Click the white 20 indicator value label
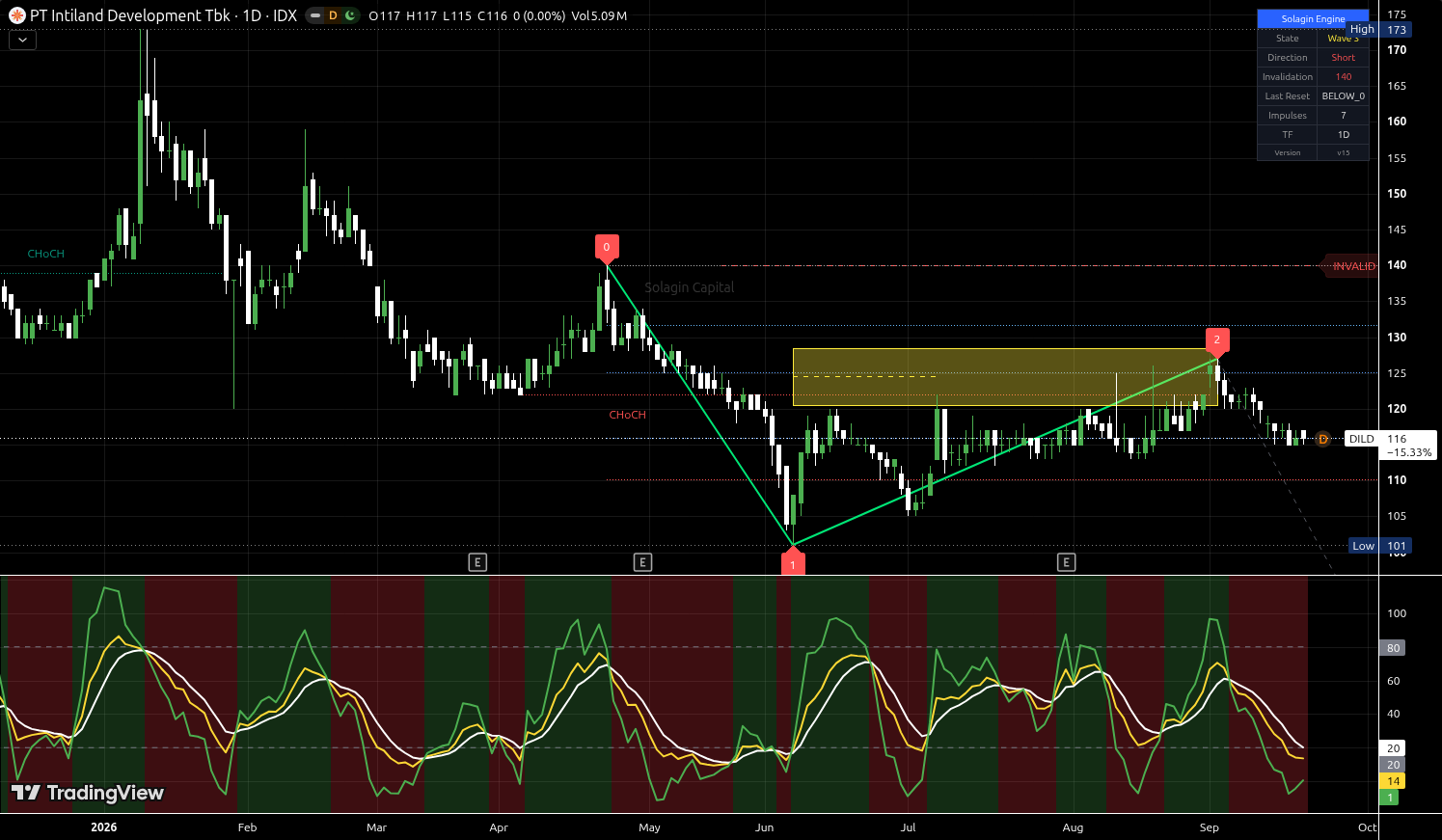 pos(1393,748)
